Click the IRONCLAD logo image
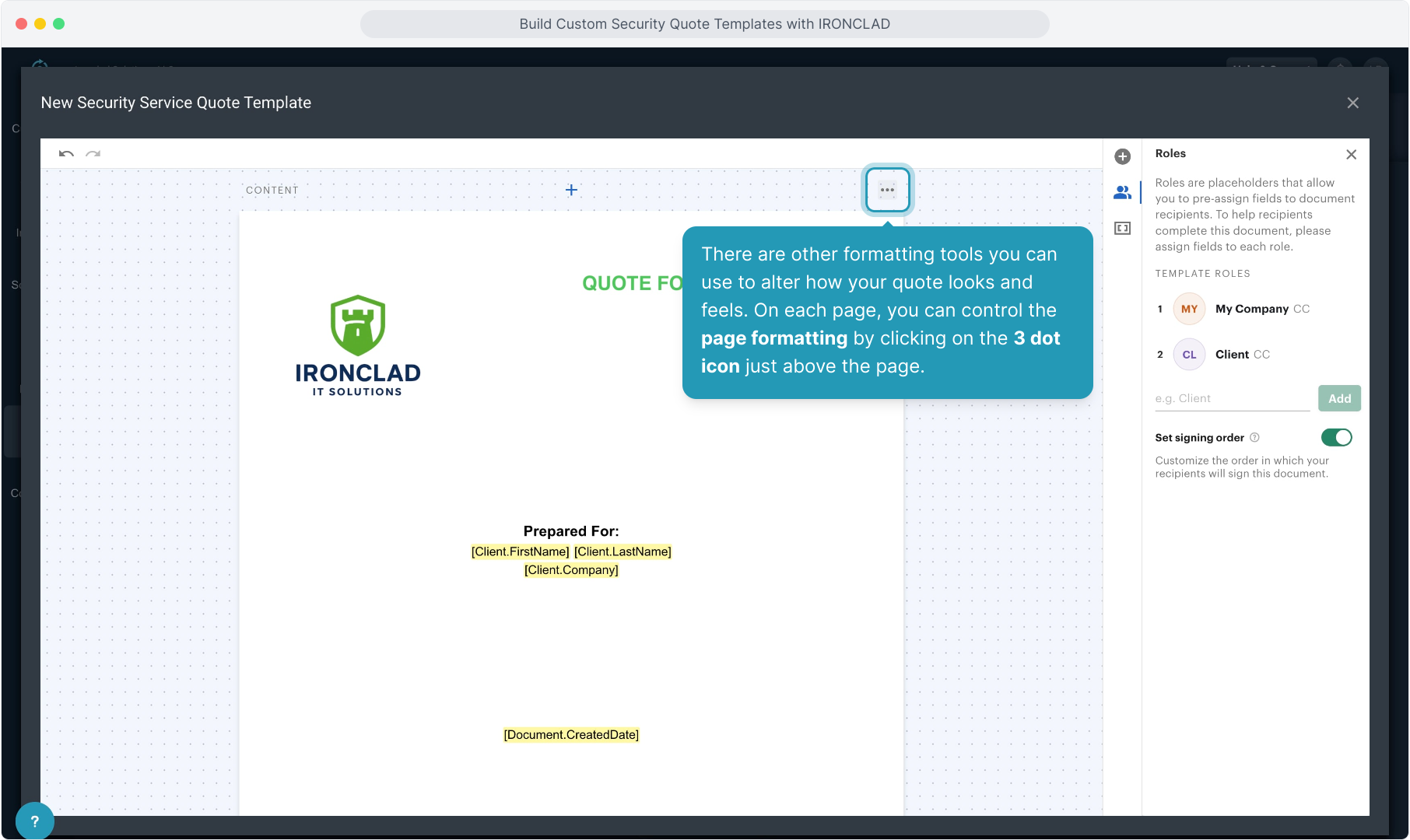Viewport: 1410px width, 840px height. point(358,346)
